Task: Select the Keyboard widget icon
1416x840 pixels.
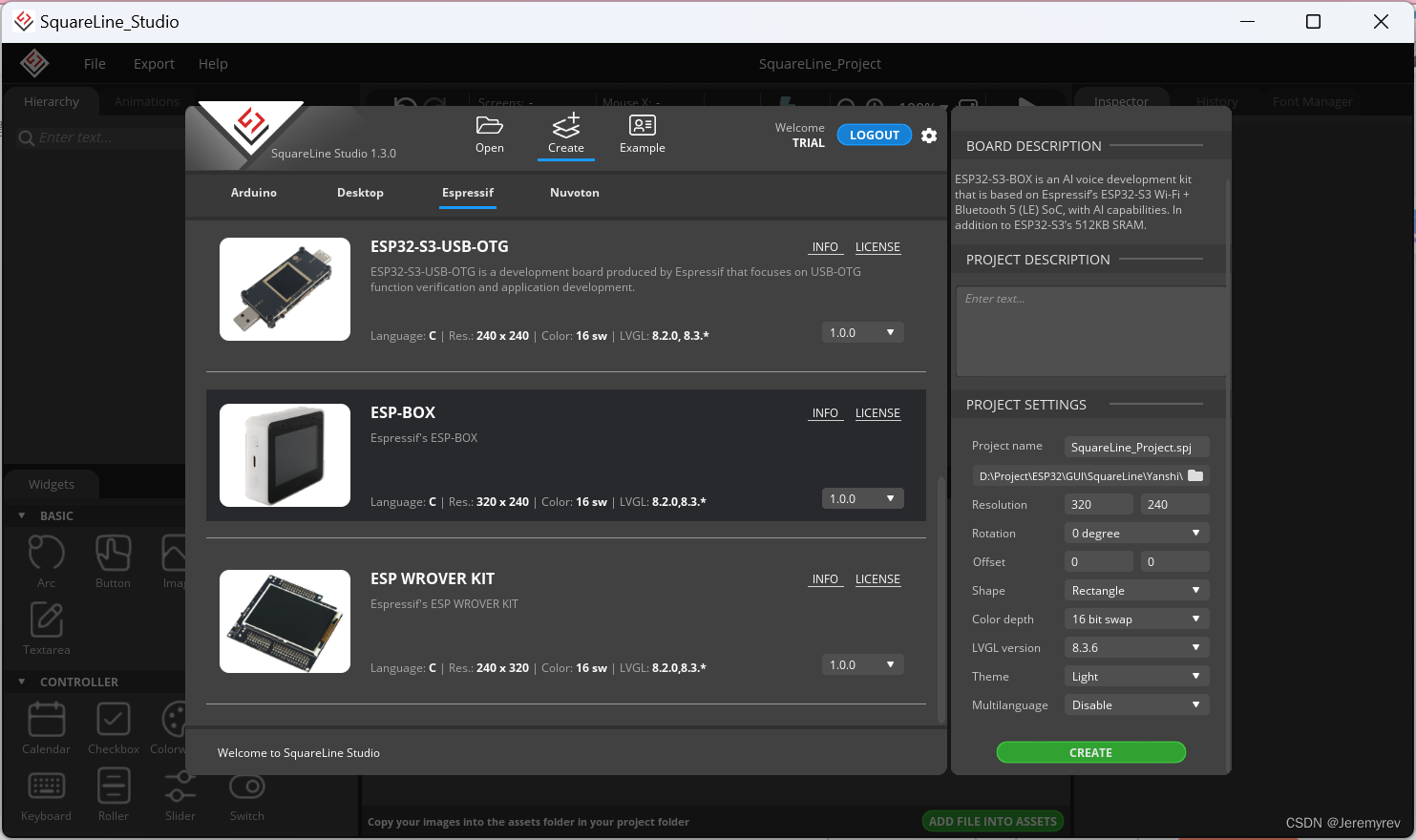Action: tap(46, 786)
